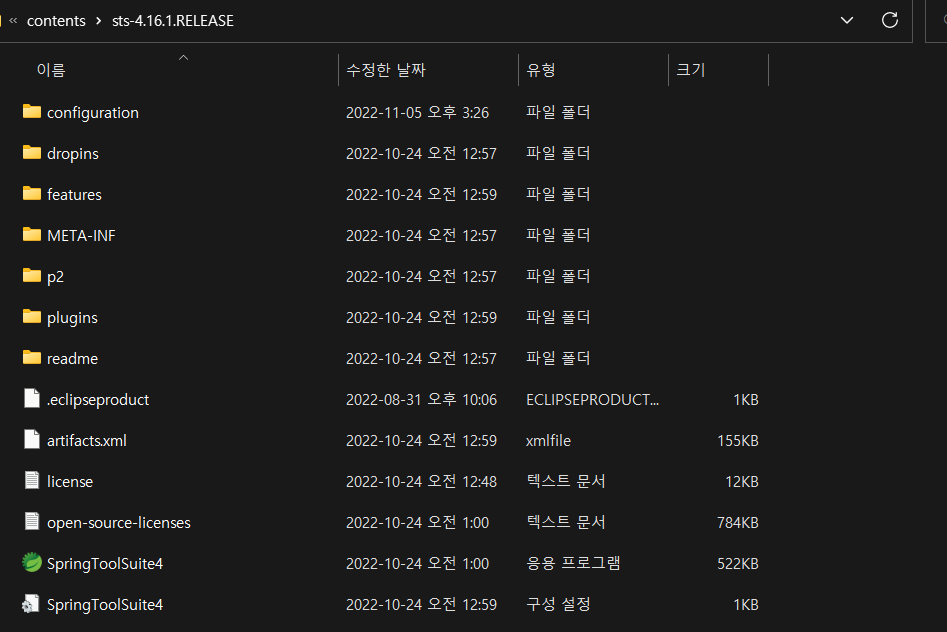
Task: Sort files by 유형 column
Action: click(x=541, y=70)
